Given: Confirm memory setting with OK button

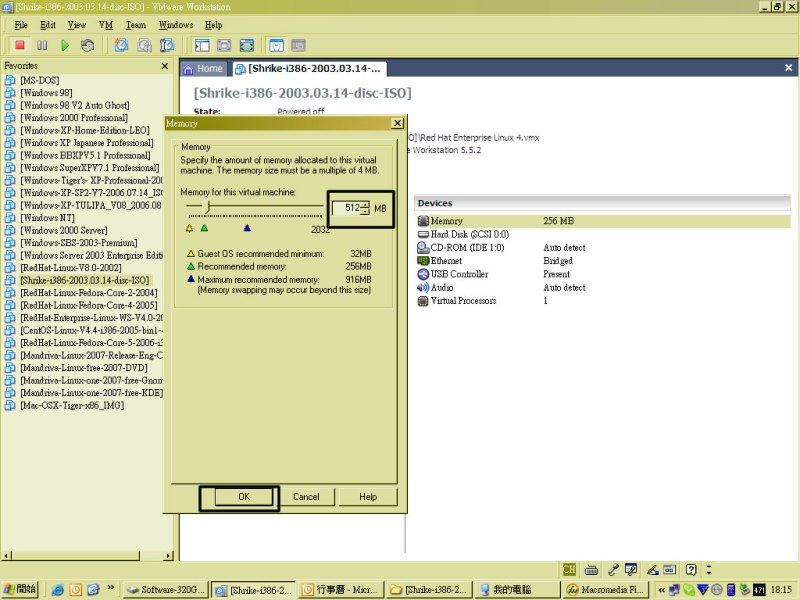Looking at the screenshot, I should [x=244, y=497].
